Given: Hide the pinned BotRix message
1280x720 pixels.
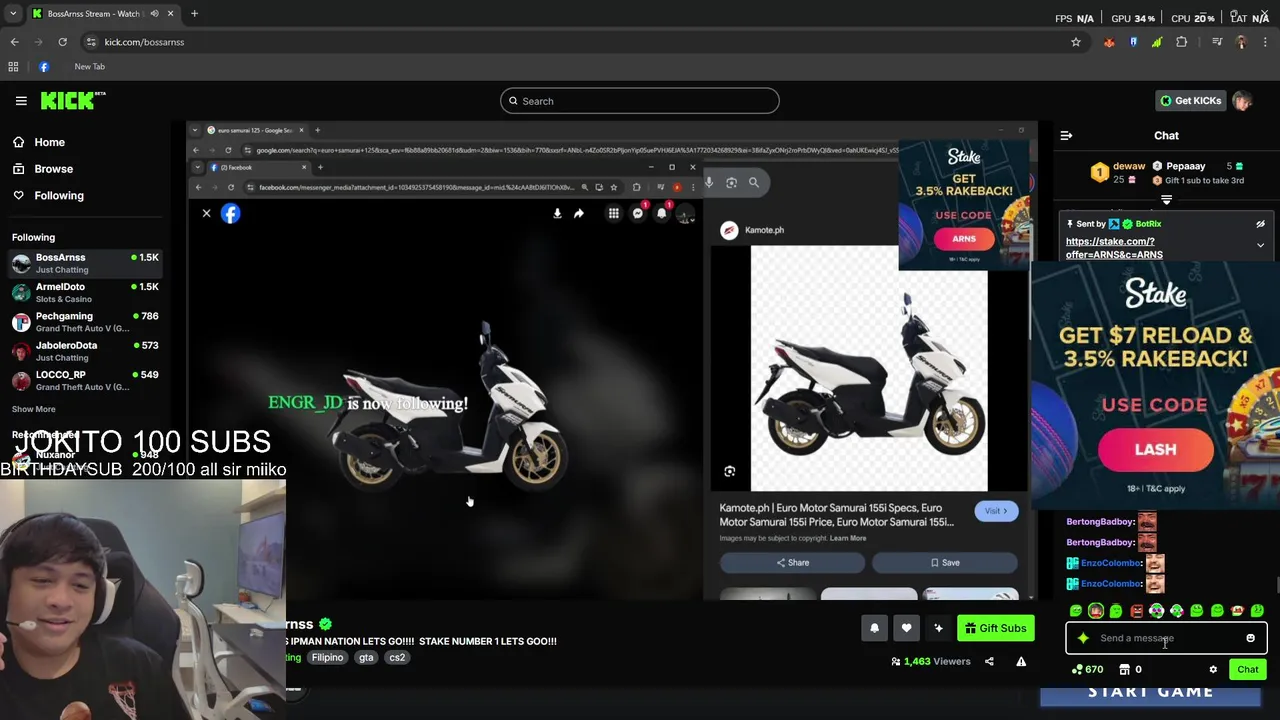Looking at the screenshot, I should [x=1260, y=224].
